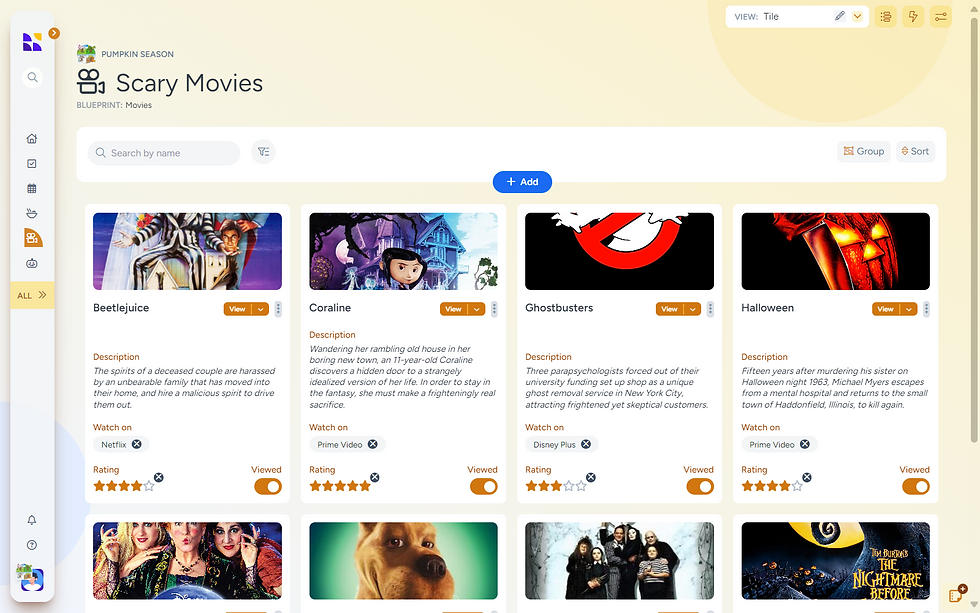
Task: Set Ghostbusters rating to the fourth star
Action: click(x=569, y=486)
